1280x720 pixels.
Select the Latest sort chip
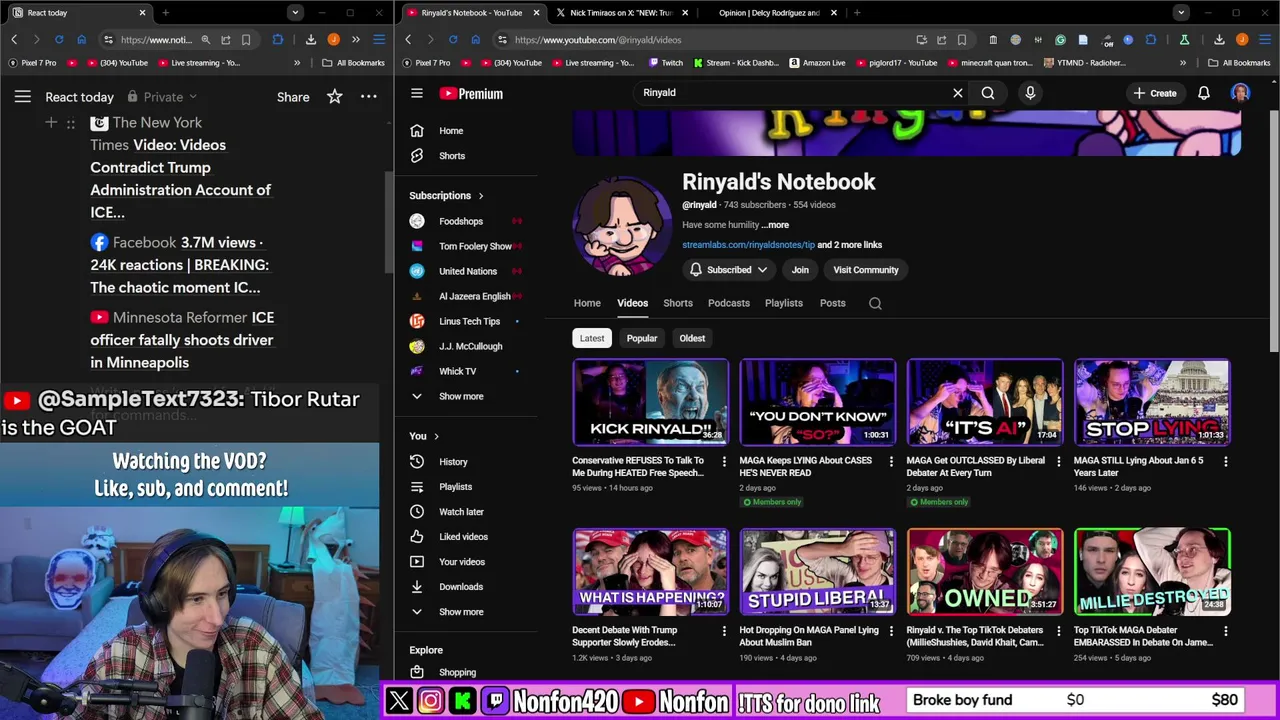click(592, 338)
